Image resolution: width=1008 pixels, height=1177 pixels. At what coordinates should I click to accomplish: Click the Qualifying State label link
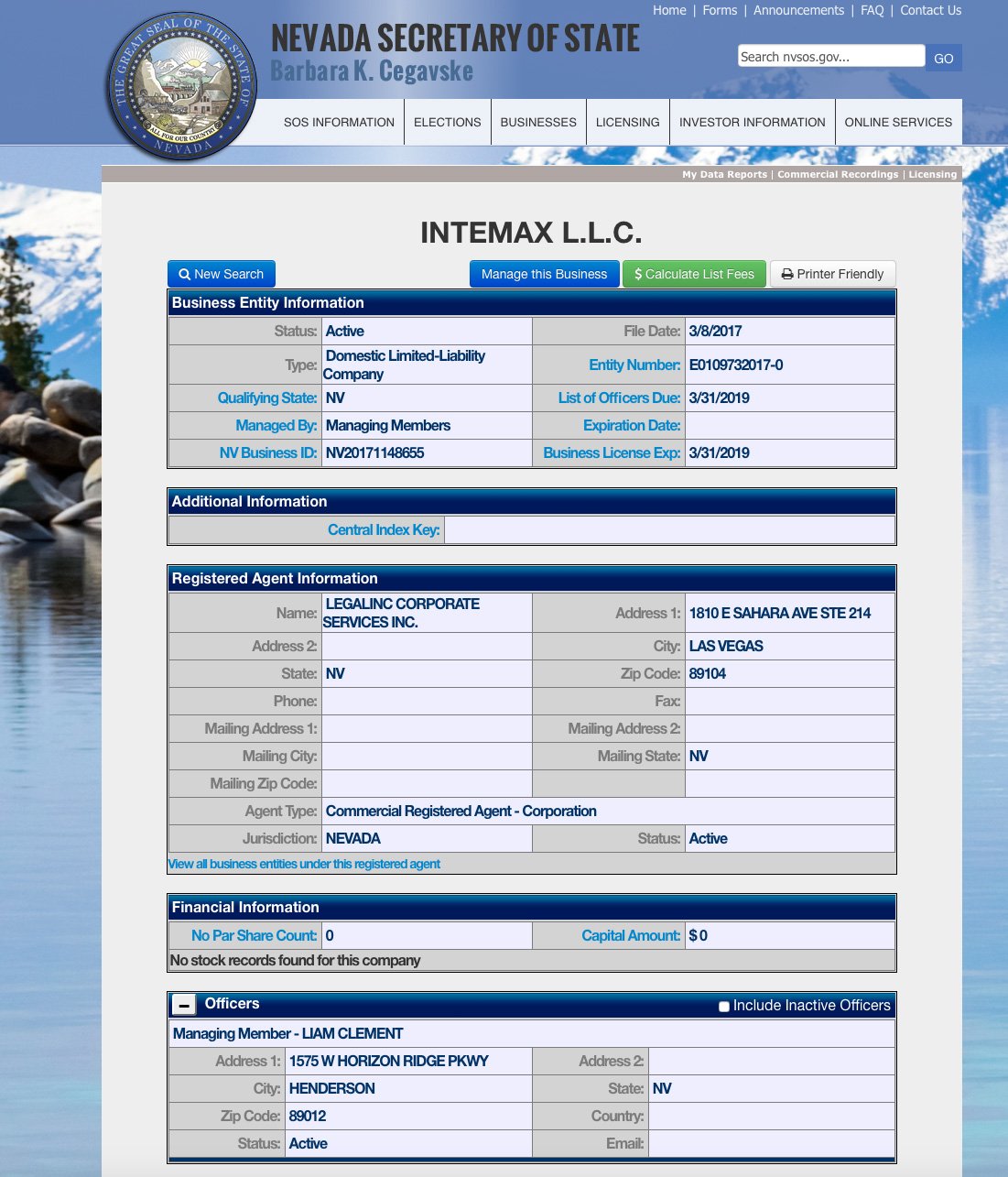[267, 398]
